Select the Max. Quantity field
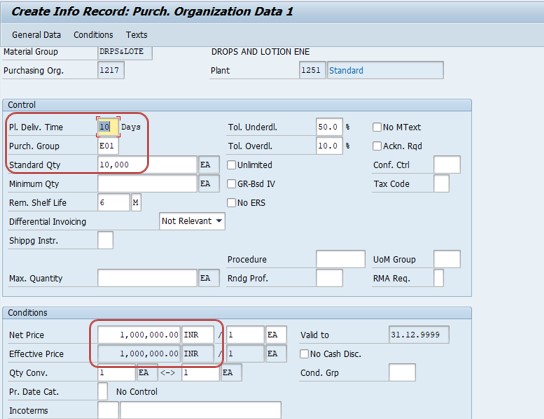The width and height of the screenshot is (544, 419). point(147,278)
